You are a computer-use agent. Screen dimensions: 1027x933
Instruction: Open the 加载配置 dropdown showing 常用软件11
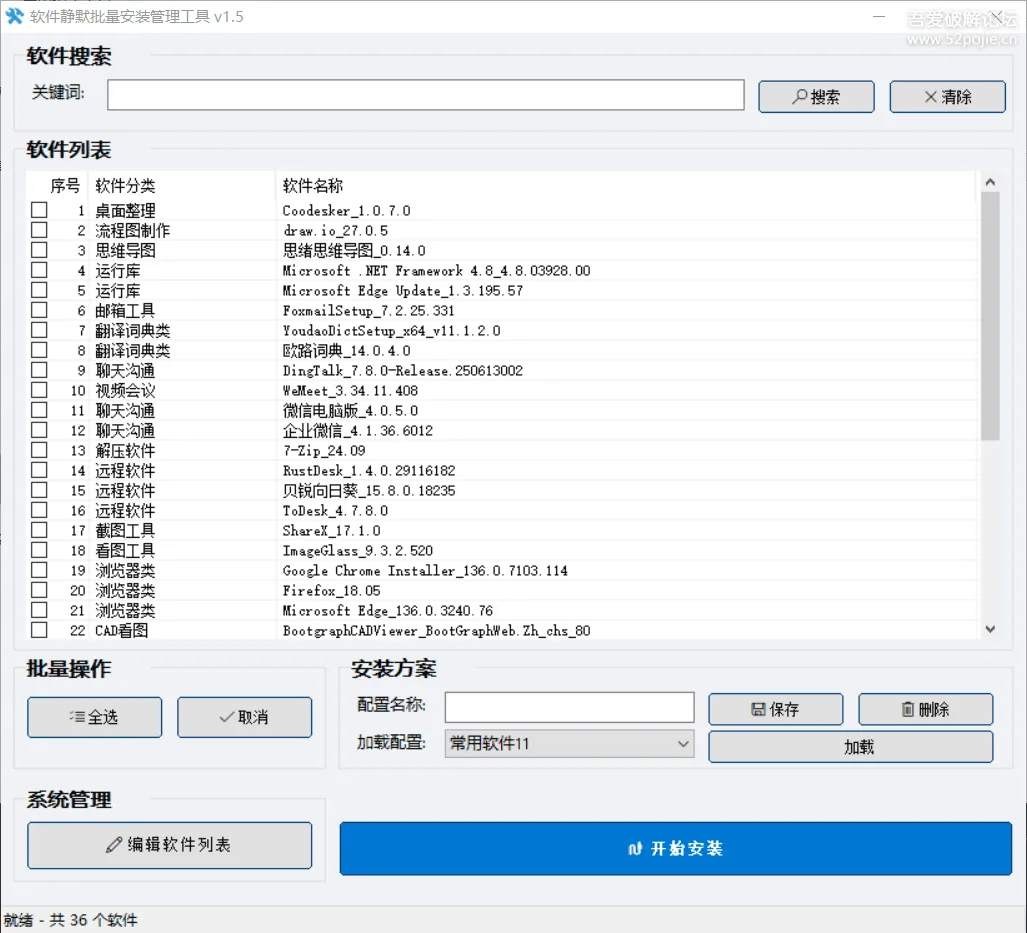[568, 743]
